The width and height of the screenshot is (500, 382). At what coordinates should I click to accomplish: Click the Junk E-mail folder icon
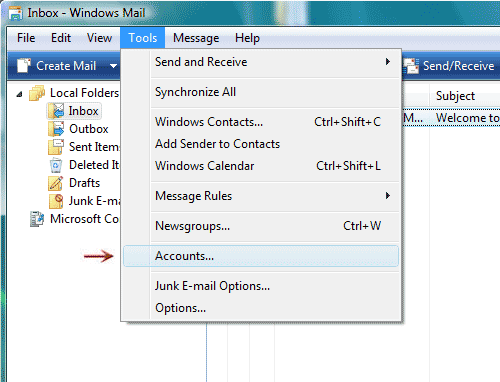click(56, 201)
